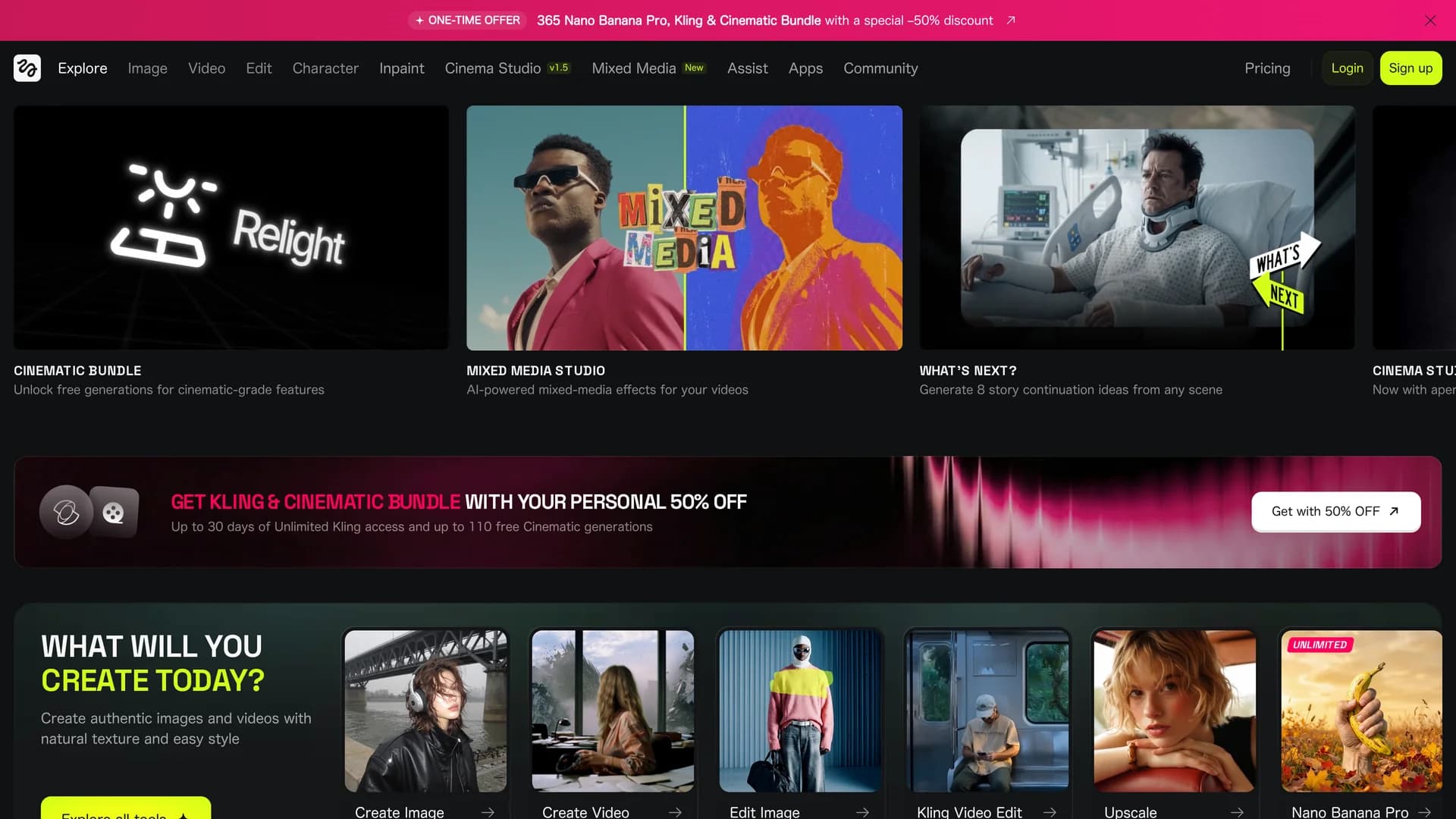This screenshot has height=819, width=1456.
Task: Click the 365 Nano Banana Pro offer text
Action: (764, 20)
